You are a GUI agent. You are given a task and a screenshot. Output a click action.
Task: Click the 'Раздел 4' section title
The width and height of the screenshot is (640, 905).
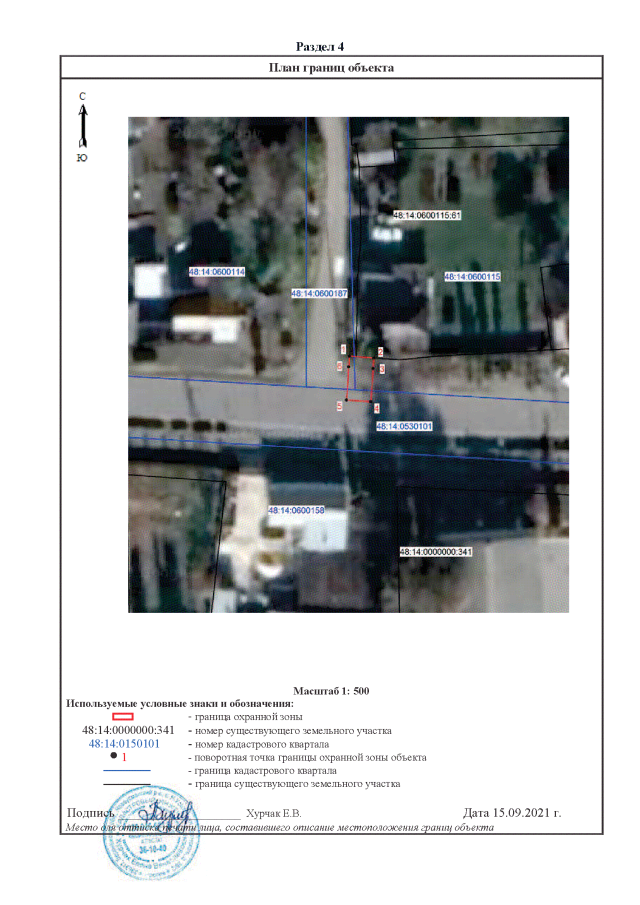click(x=320, y=47)
